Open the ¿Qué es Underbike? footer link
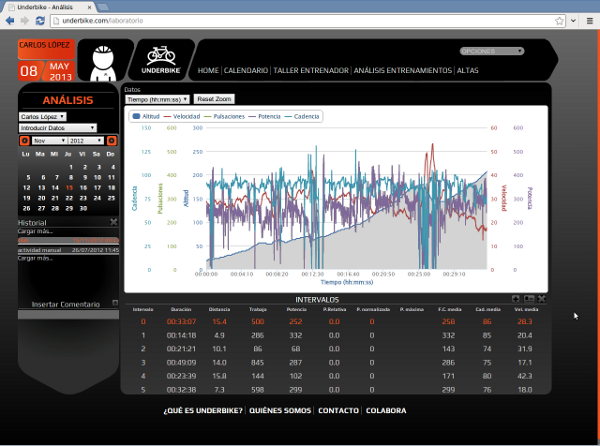600x446 pixels. (x=203, y=410)
